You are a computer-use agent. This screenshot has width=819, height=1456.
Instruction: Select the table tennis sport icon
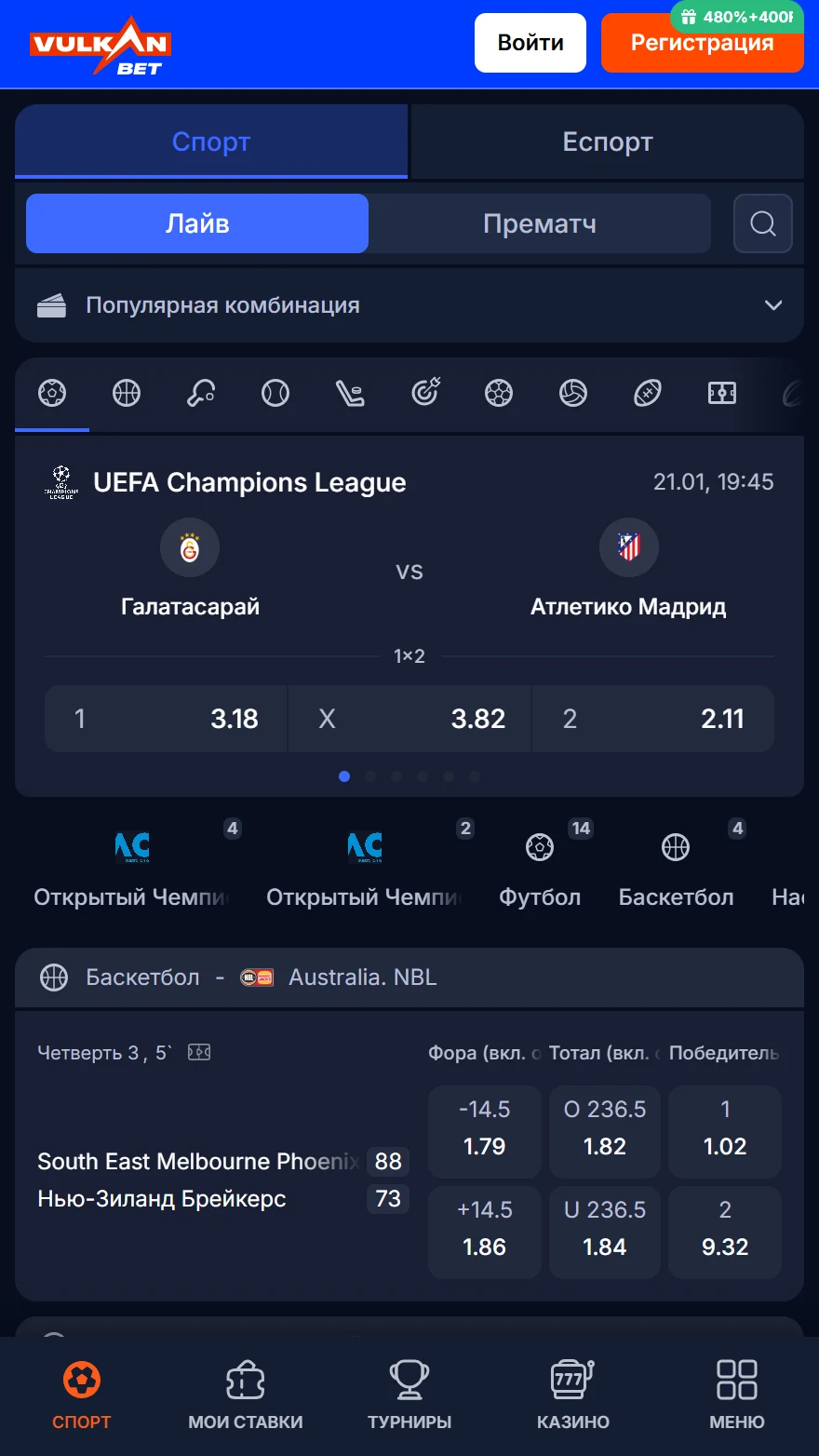pyautogui.click(x=201, y=394)
